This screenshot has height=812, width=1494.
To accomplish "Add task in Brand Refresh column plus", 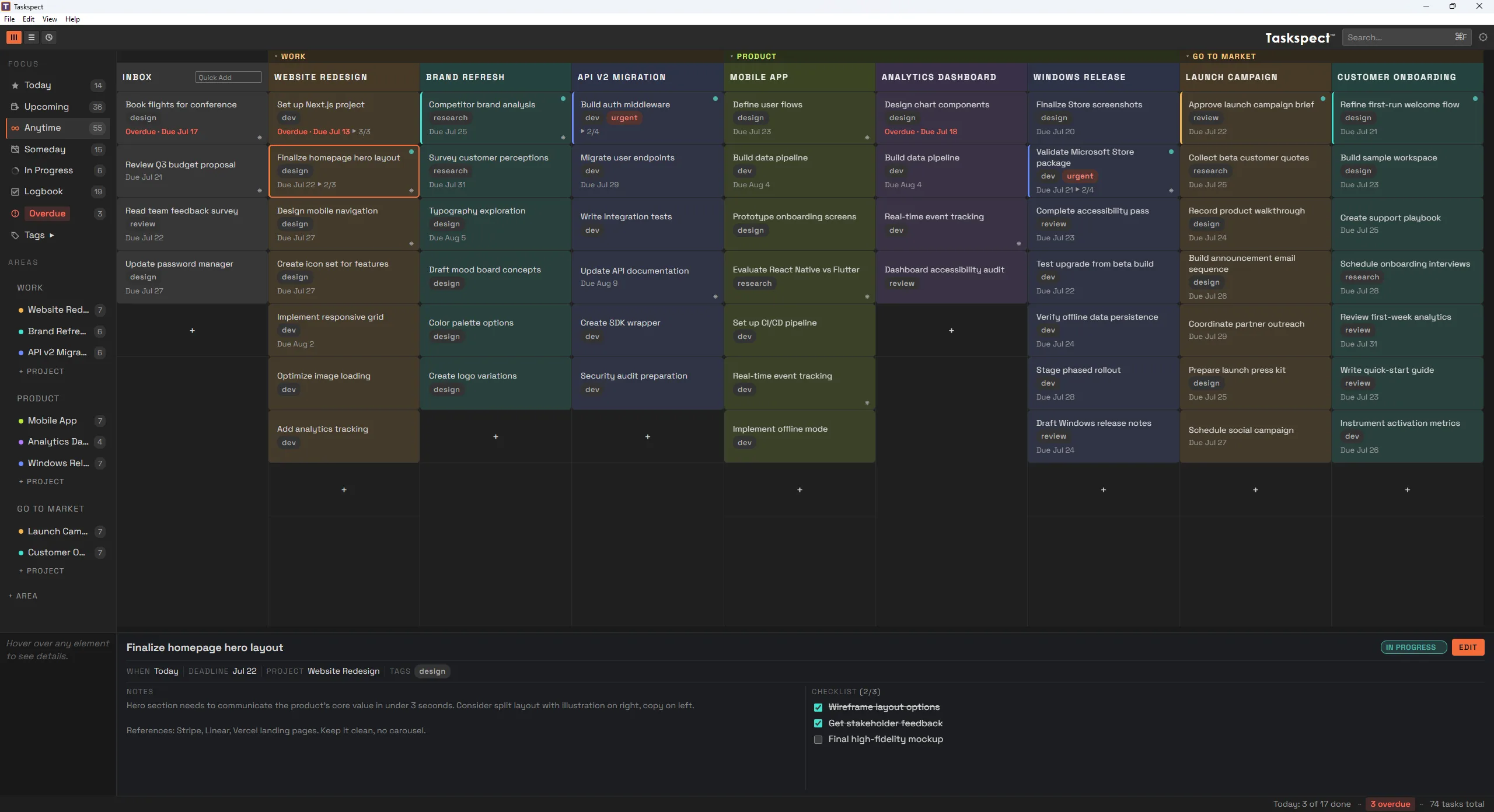I will point(495,437).
